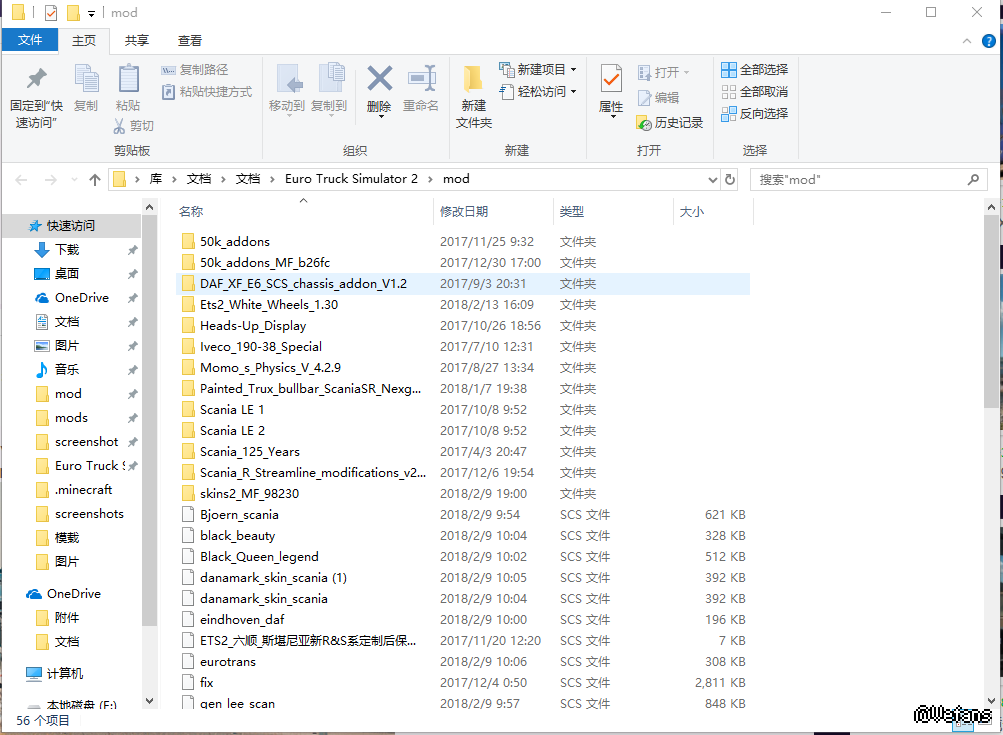Open History (历史记录)
Viewport: 1003px width, 735px height.
click(x=670, y=122)
